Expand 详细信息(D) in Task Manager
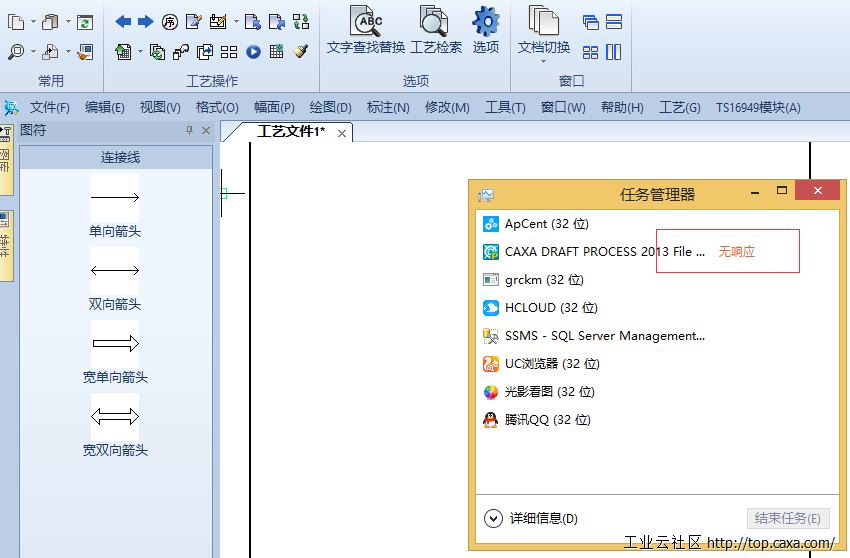 tap(531, 518)
